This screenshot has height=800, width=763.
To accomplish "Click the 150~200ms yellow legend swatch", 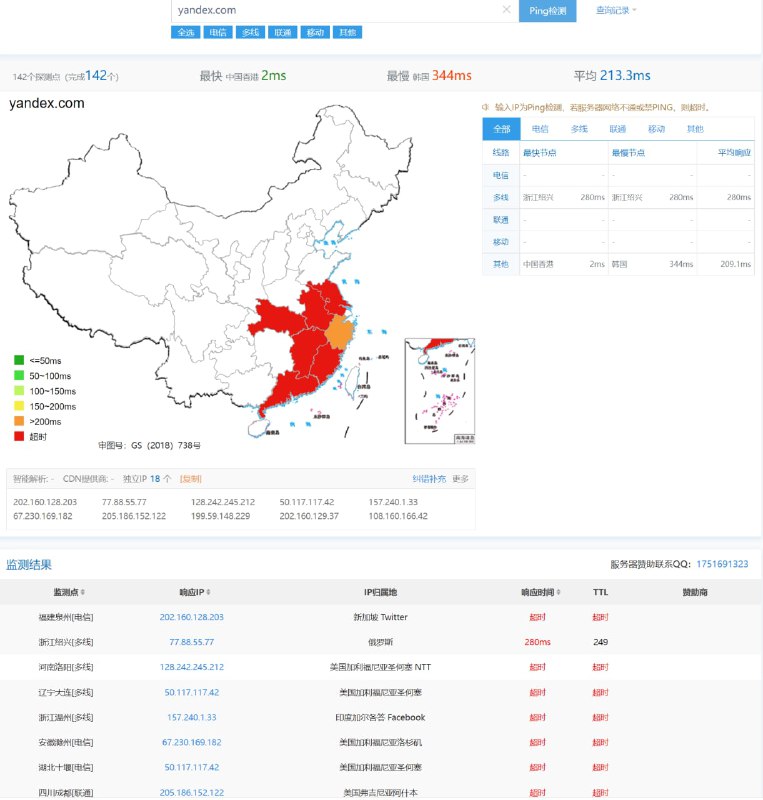I will click(x=19, y=406).
